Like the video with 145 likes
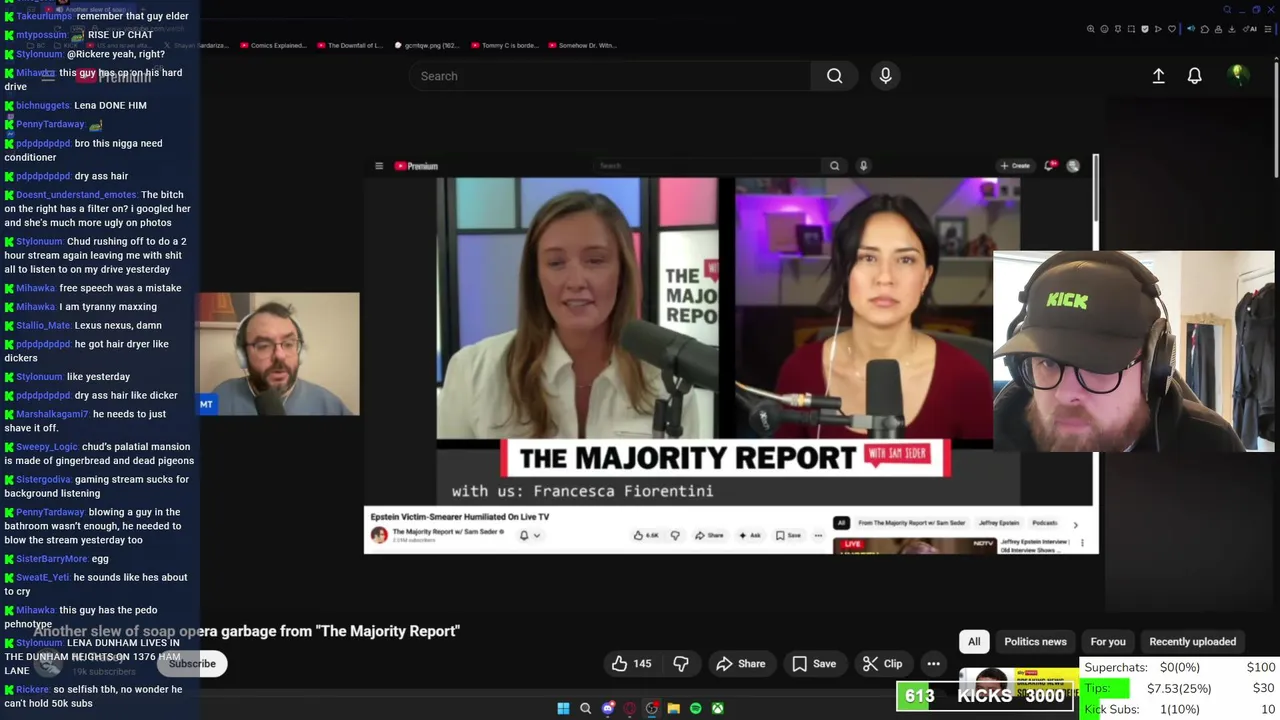The height and width of the screenshot is (720, 1280). click(x=631, y=663)
